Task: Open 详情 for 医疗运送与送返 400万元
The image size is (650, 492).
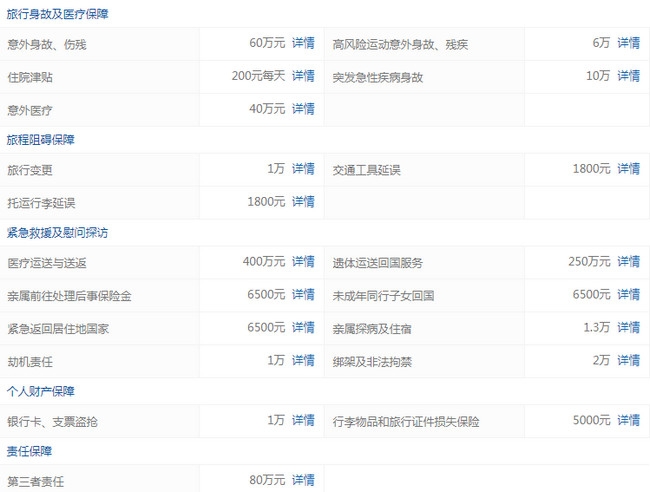Action: pyautogui.click(x=303, y=262)
